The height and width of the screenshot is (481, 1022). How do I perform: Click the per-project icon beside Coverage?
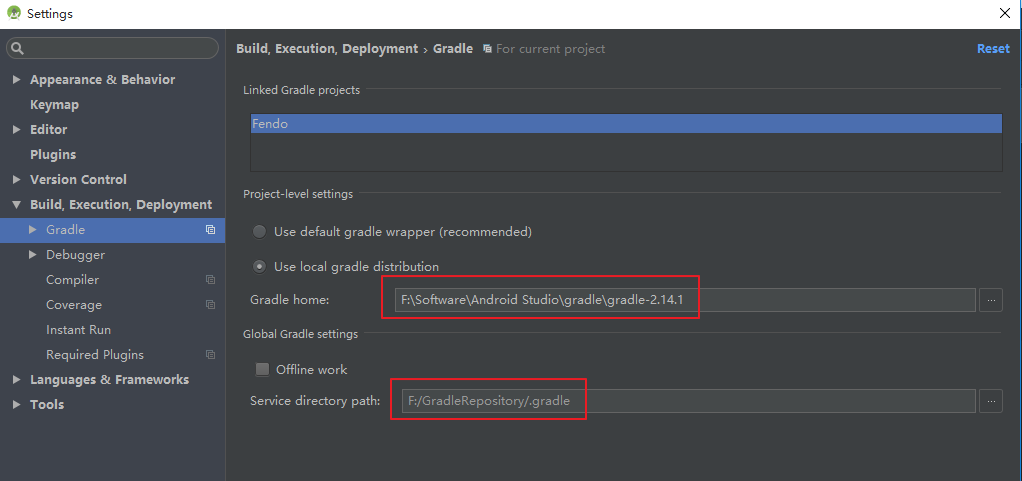210,304
